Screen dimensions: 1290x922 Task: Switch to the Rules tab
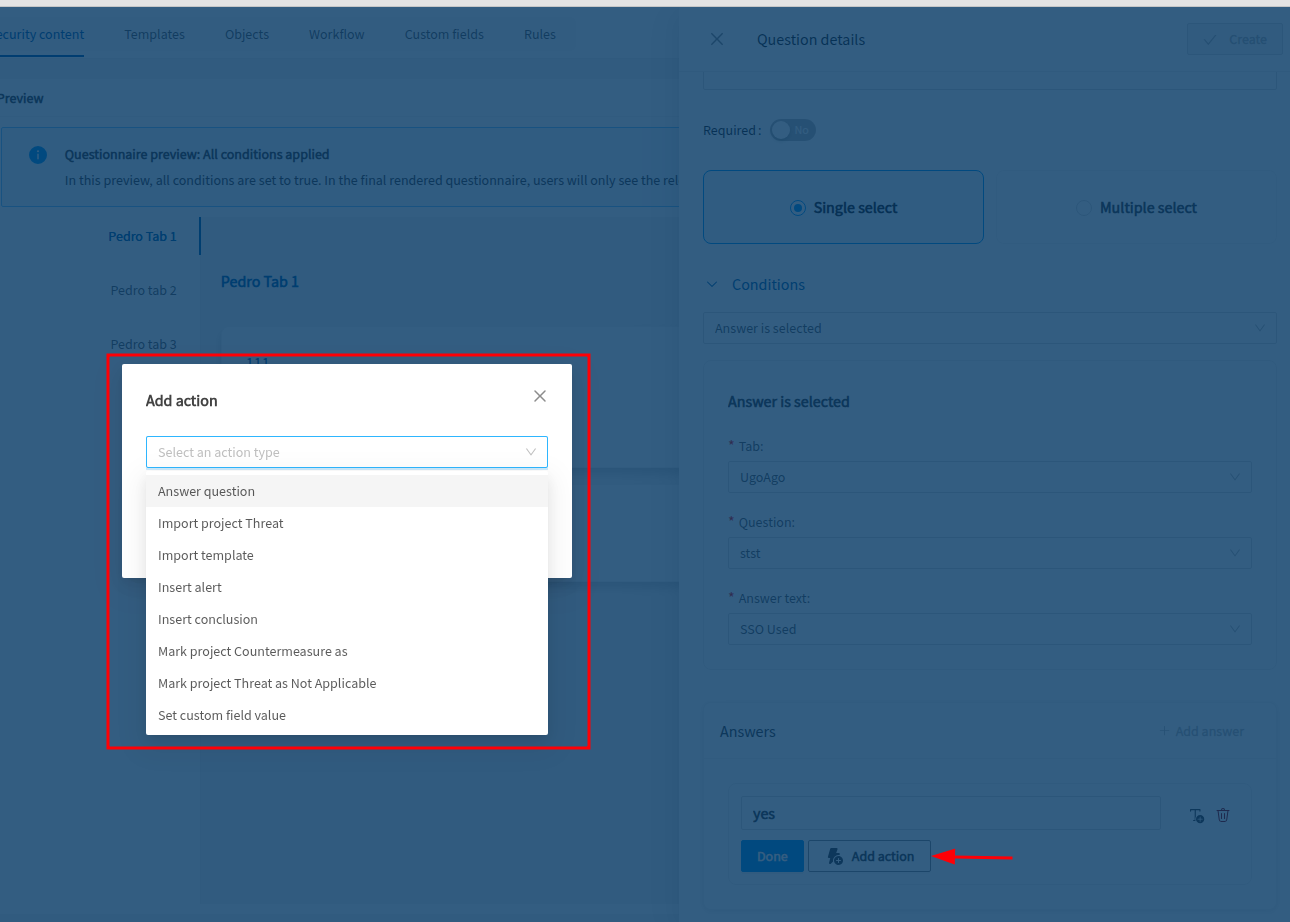[540, 34]
